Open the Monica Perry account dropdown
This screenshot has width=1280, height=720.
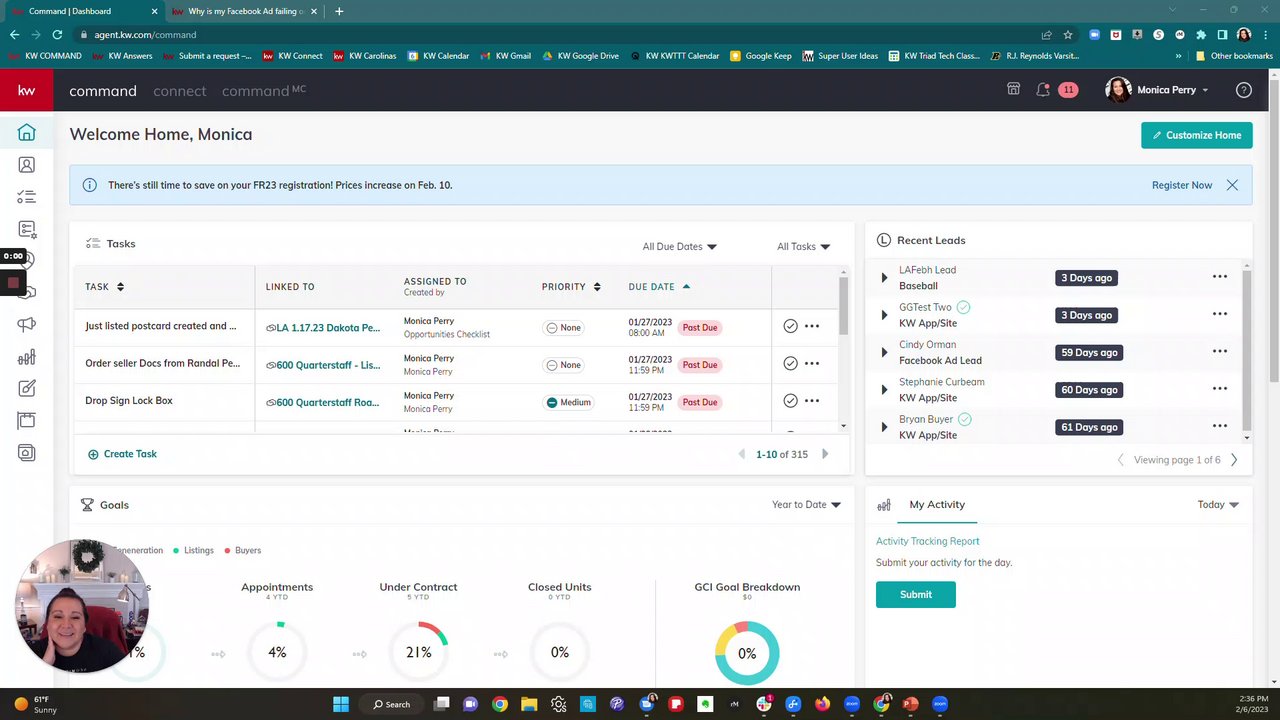[x=1158, y=90]
